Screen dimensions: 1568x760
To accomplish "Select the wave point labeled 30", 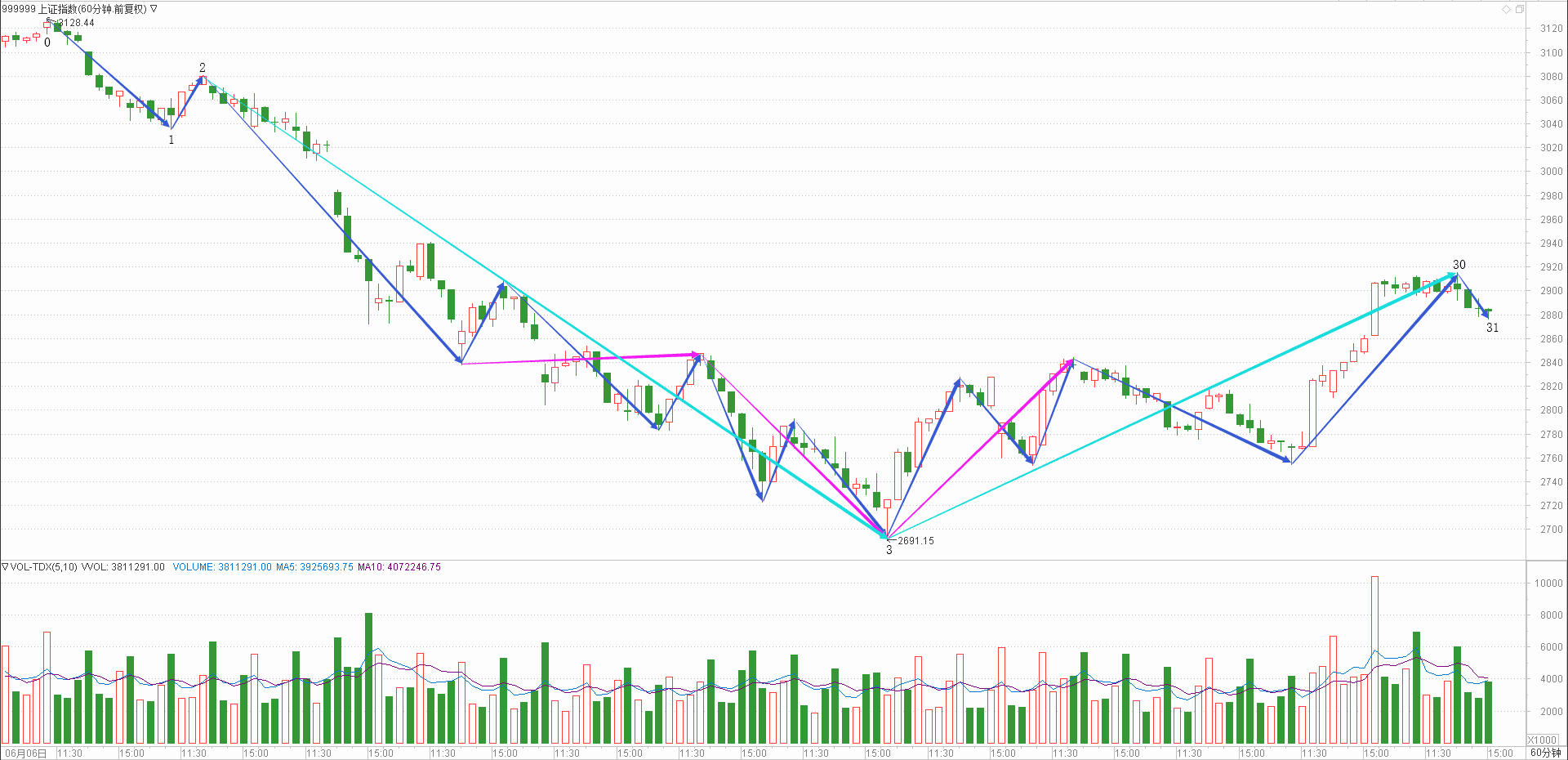I will pos(1459,265).
